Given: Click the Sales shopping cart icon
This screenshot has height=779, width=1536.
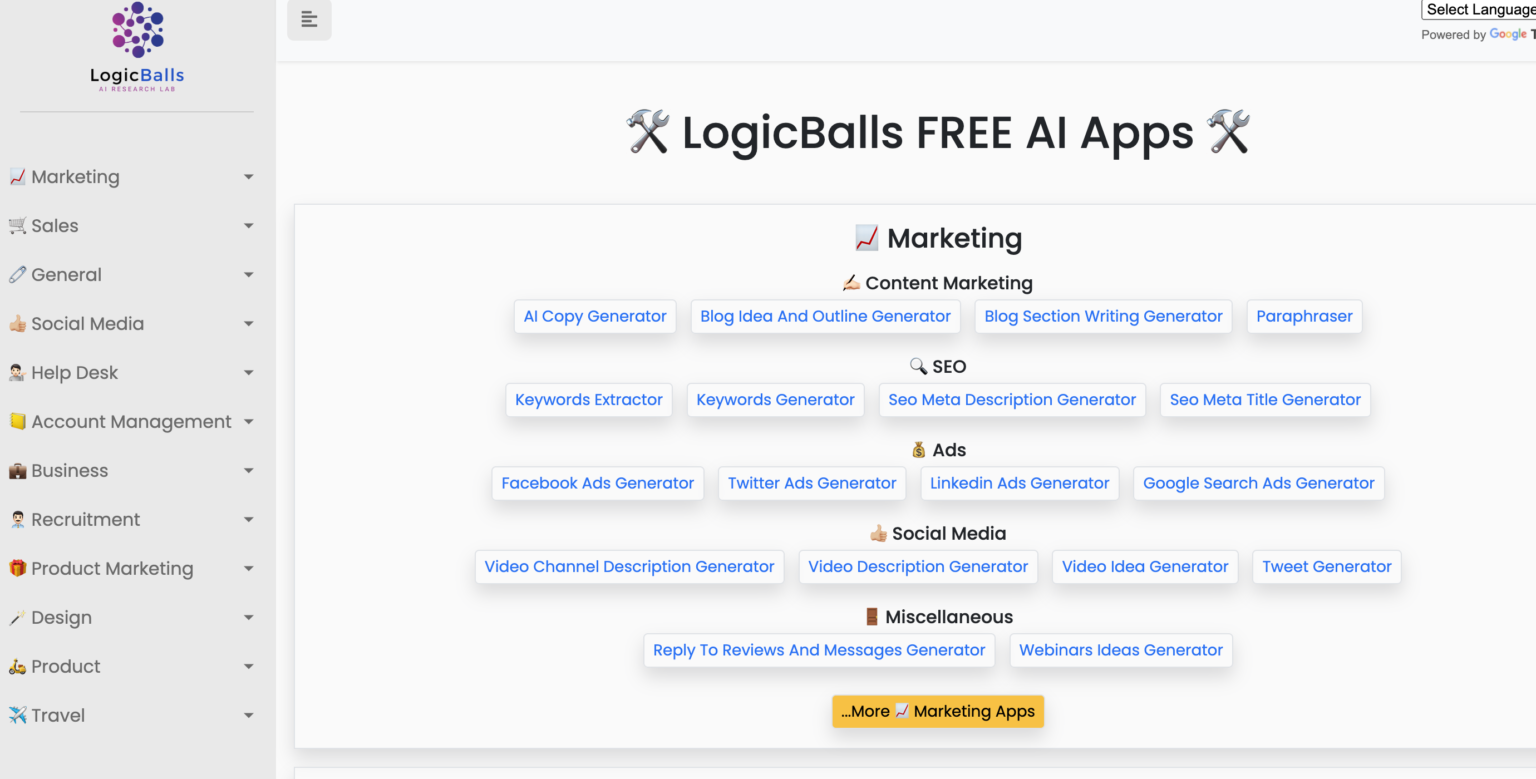Looking at the screenshot, I should click(18, 225).
